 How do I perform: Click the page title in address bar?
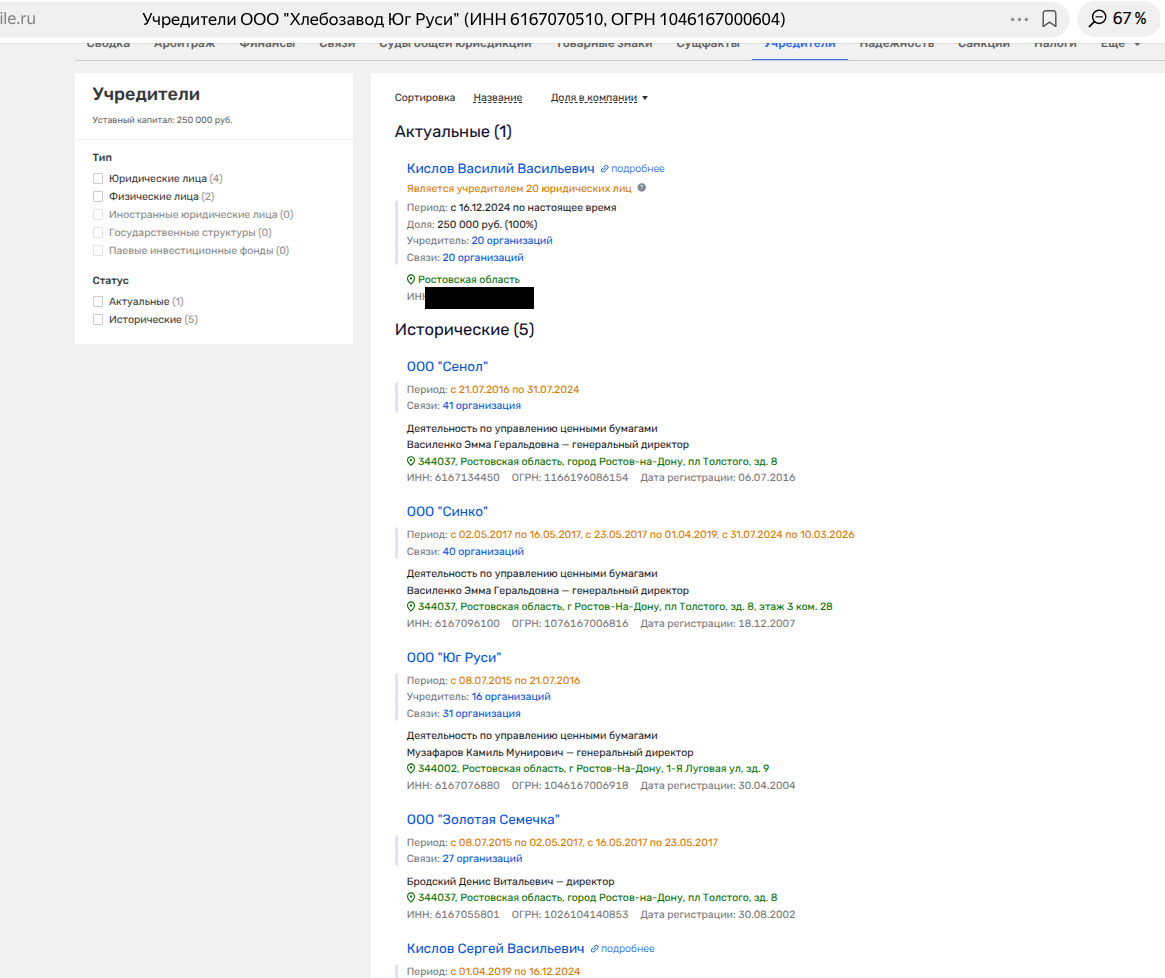[463, 19]
